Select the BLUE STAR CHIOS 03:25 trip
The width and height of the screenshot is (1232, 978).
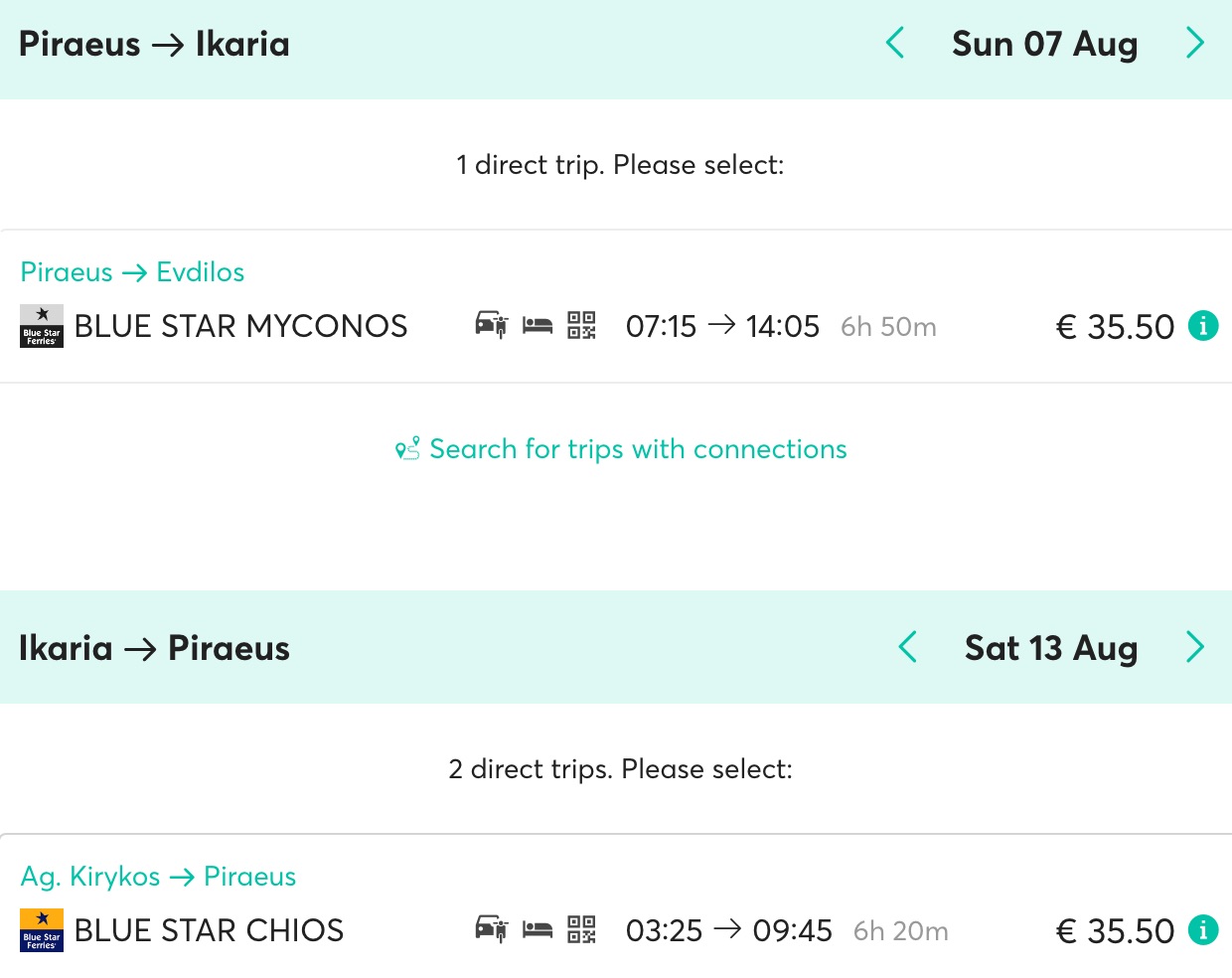click(x=616, y=906)
